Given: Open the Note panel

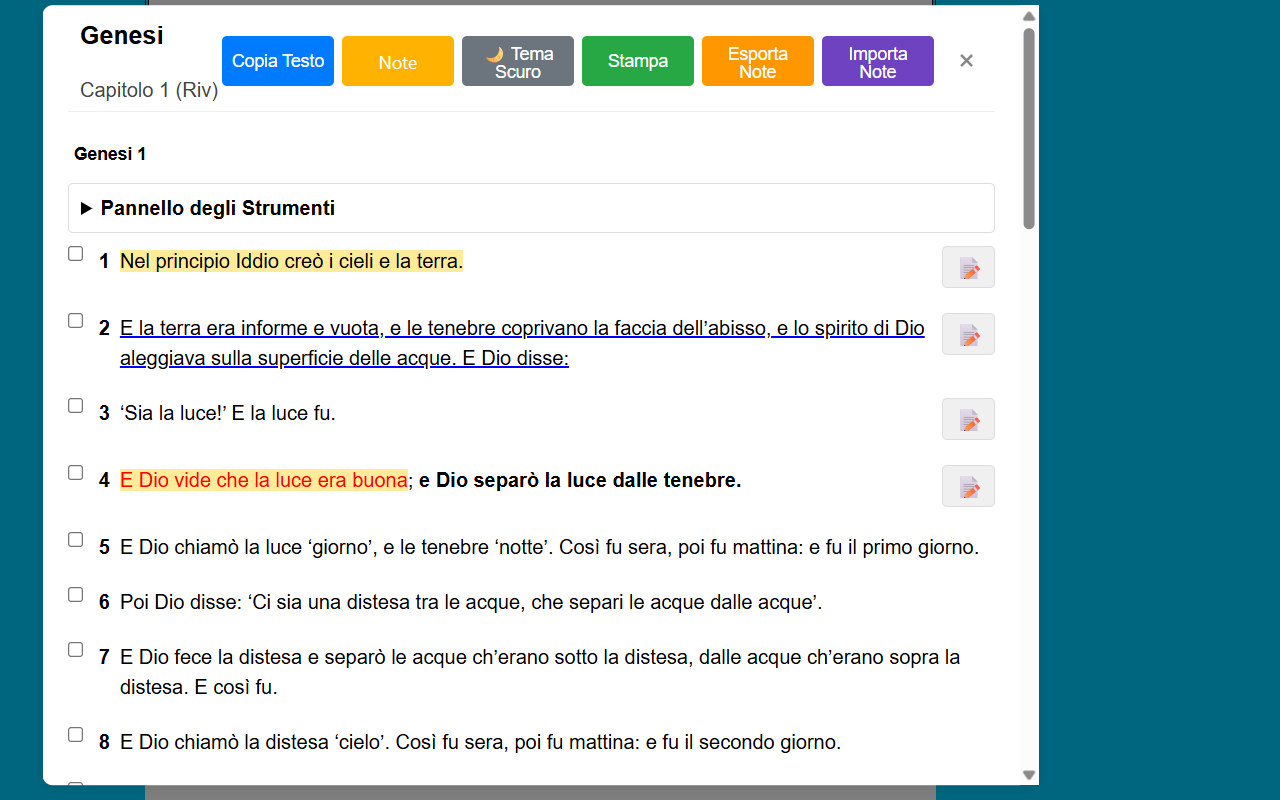Looking at the screenshot, I should [397, 61].
